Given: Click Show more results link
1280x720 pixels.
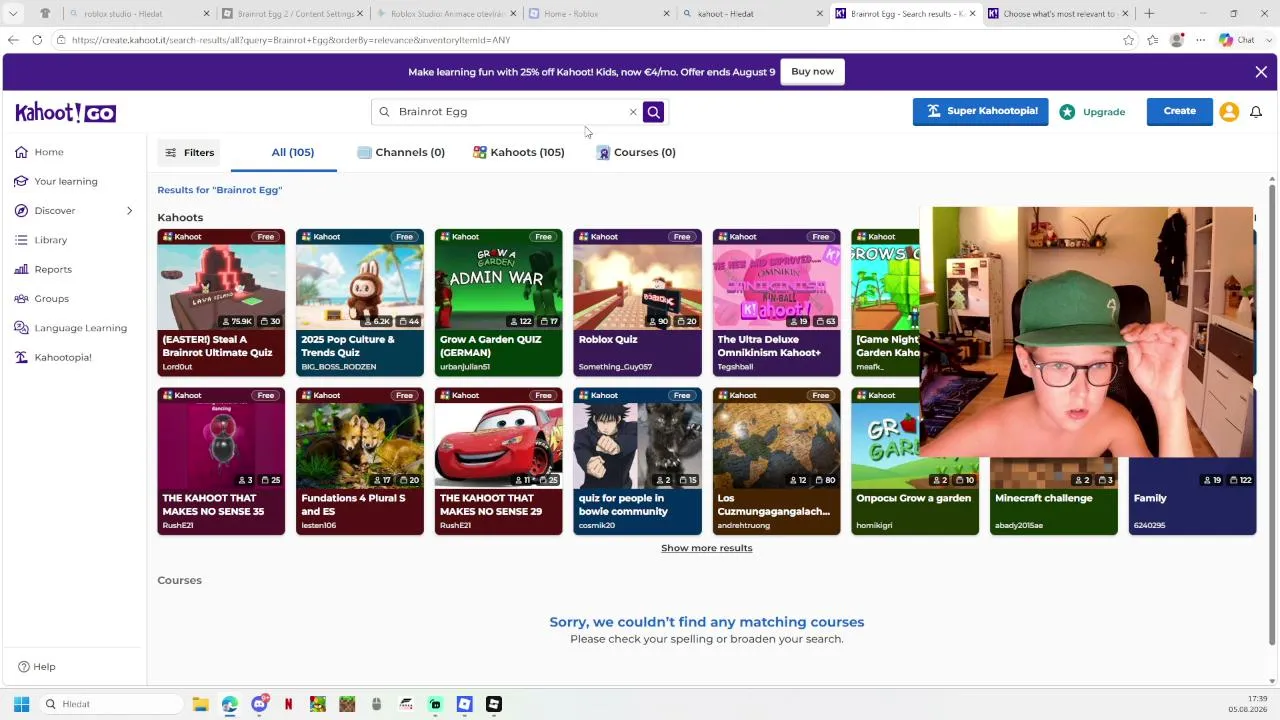Looking at the screenshot, I should point(707,548).
